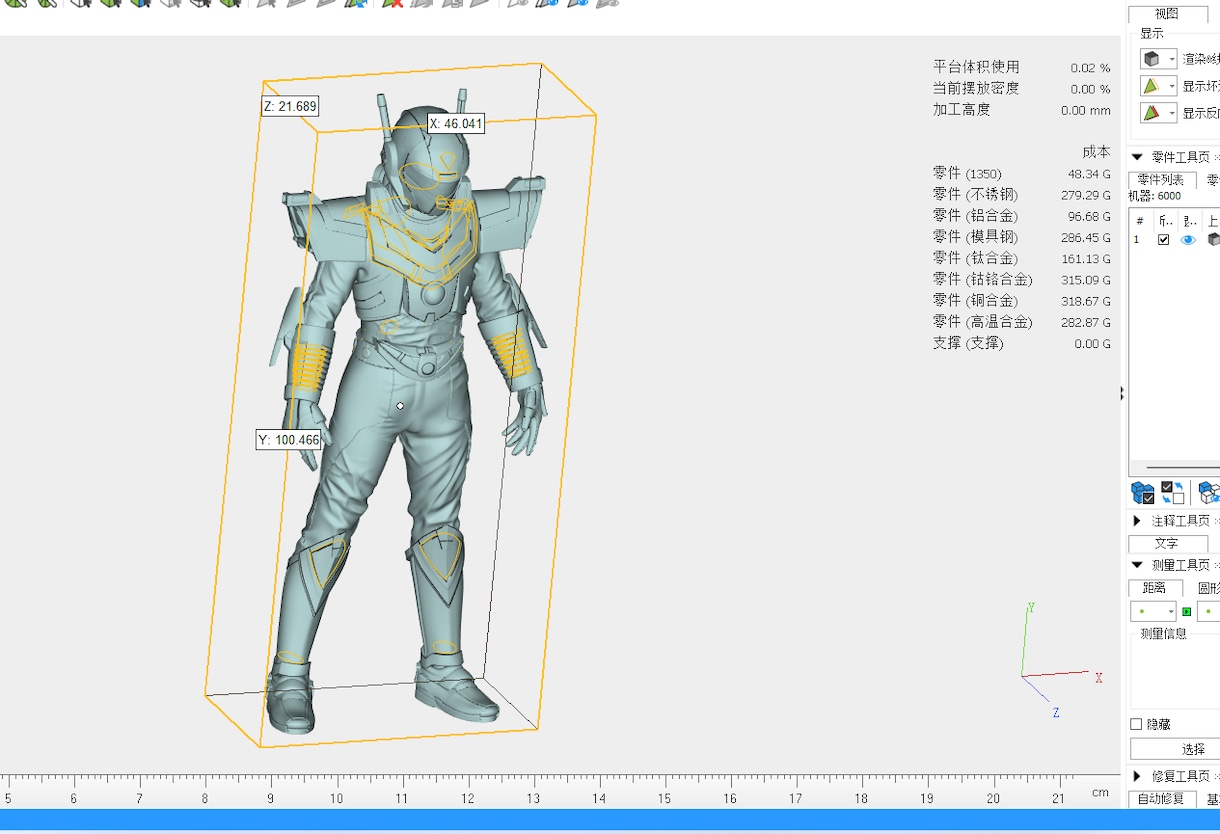Screen dimensions: 1220x834
Task: Click the 支撑 (支撑) cost row
Action: point(1021,343)
